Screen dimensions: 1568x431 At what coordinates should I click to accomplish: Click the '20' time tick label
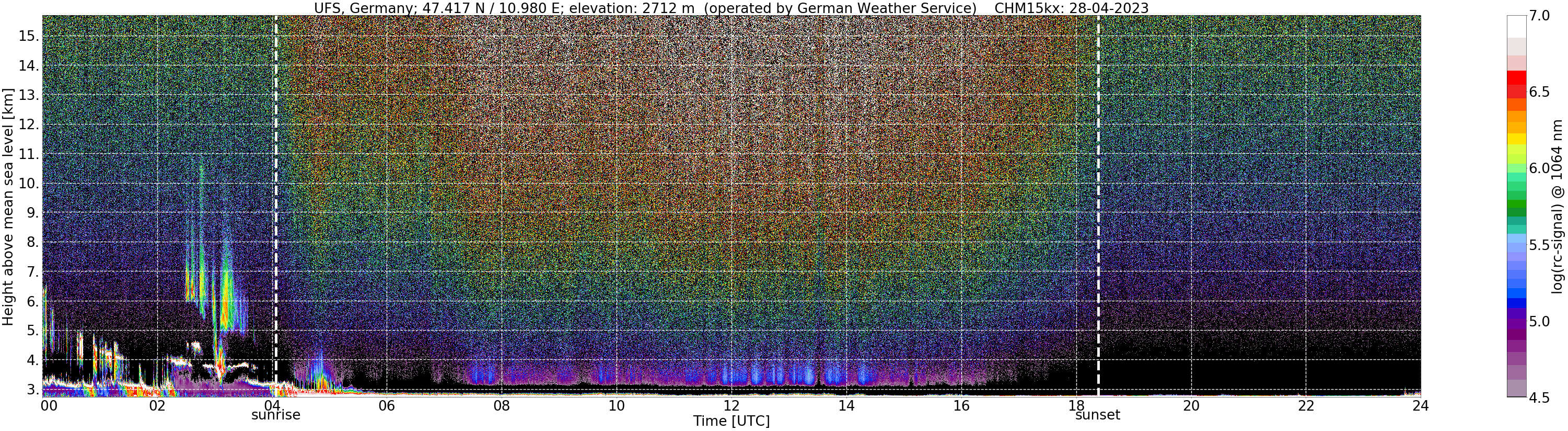(1191, 405)
